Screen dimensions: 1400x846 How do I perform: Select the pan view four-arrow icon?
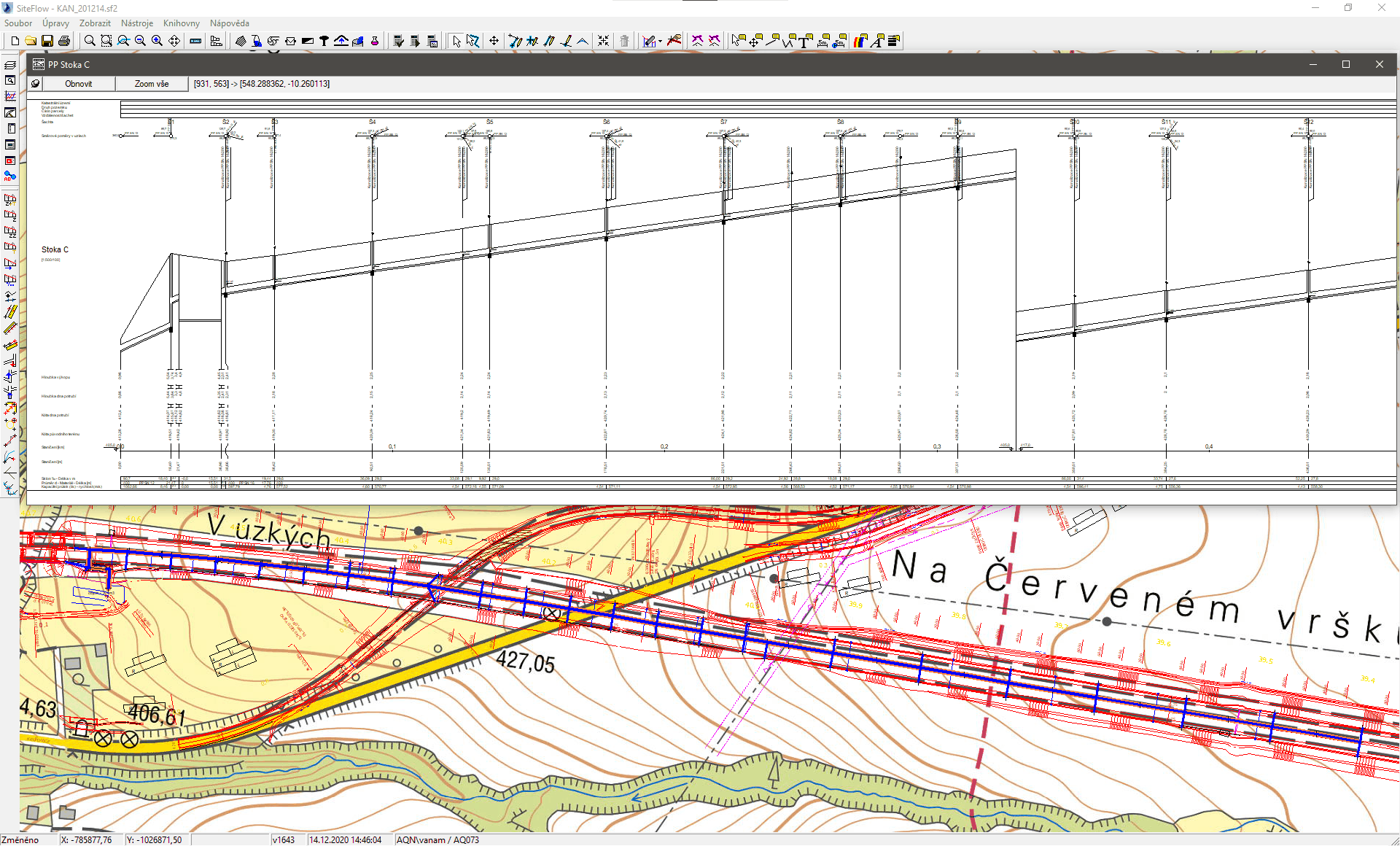[174, 41]
